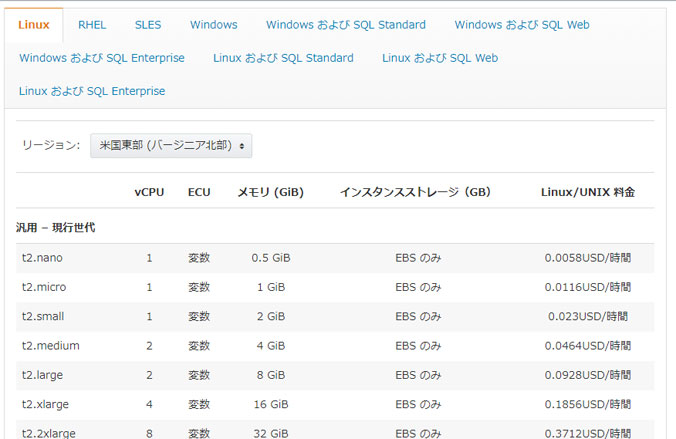Click the t2.xlarge instance row
The height and width of the screenshot is (439, 676).
pos(335,405)
